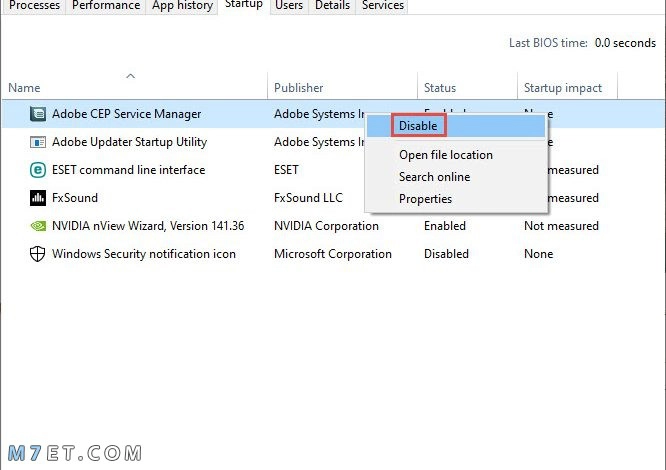Click the NVIDIA Corporation publisher cell

click(x=326, y=226)
